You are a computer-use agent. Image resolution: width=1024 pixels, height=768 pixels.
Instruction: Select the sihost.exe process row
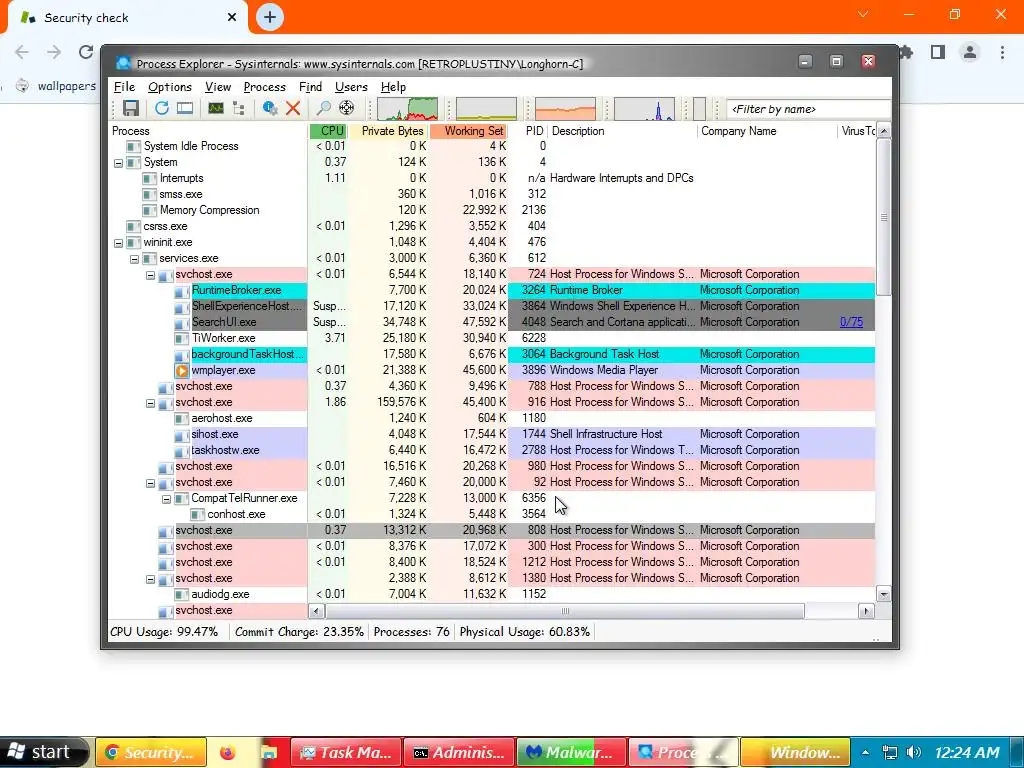tap(491, 434)
